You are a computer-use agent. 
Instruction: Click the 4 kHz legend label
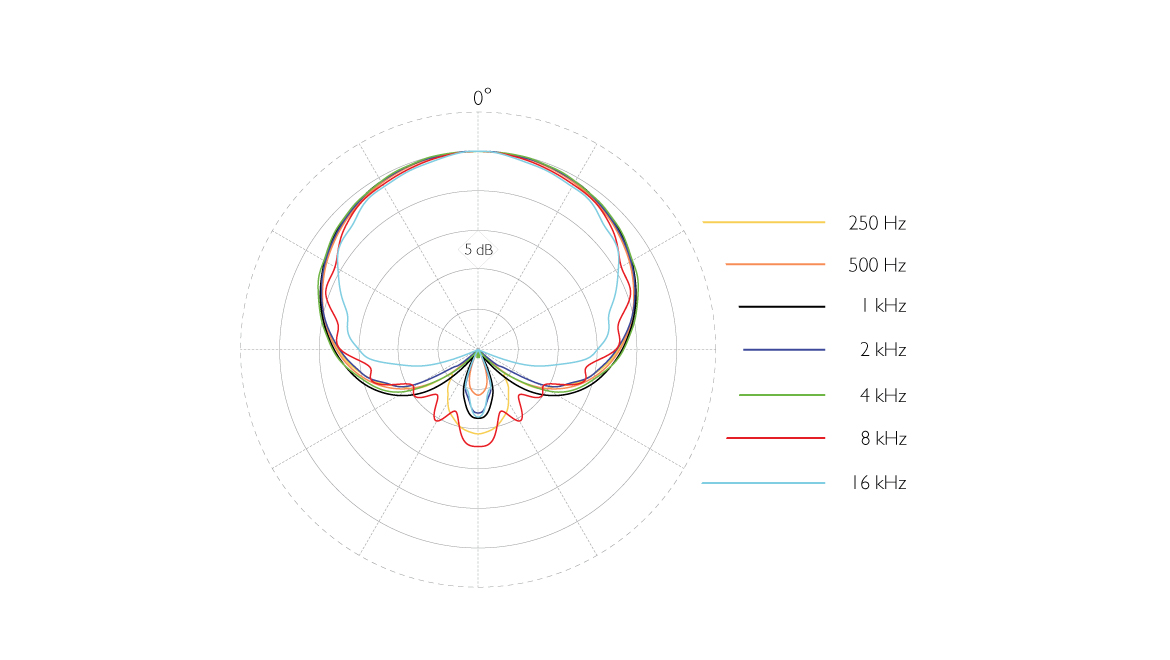(883, 396)
